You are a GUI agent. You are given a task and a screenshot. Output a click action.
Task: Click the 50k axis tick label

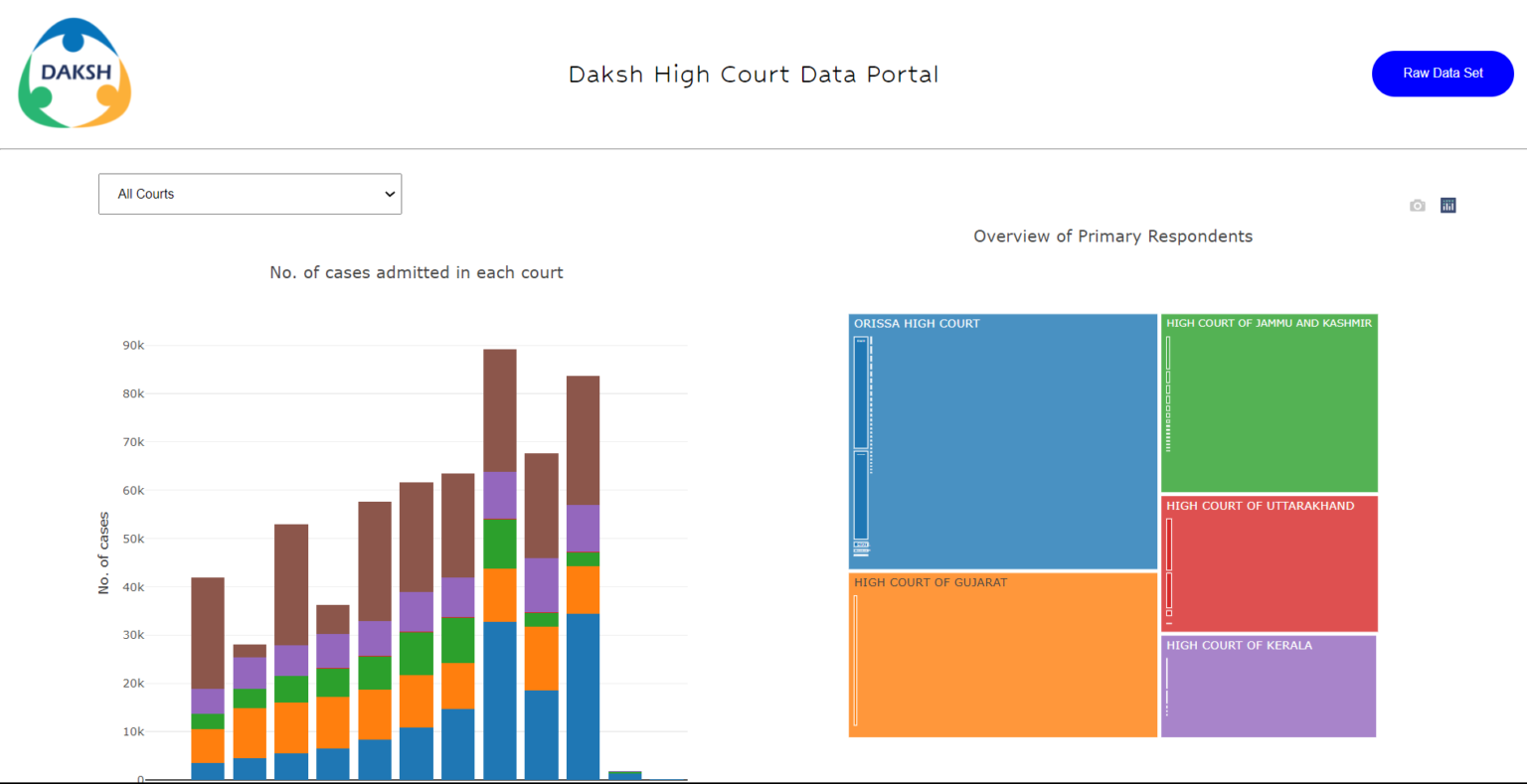(x=133, y=539)
